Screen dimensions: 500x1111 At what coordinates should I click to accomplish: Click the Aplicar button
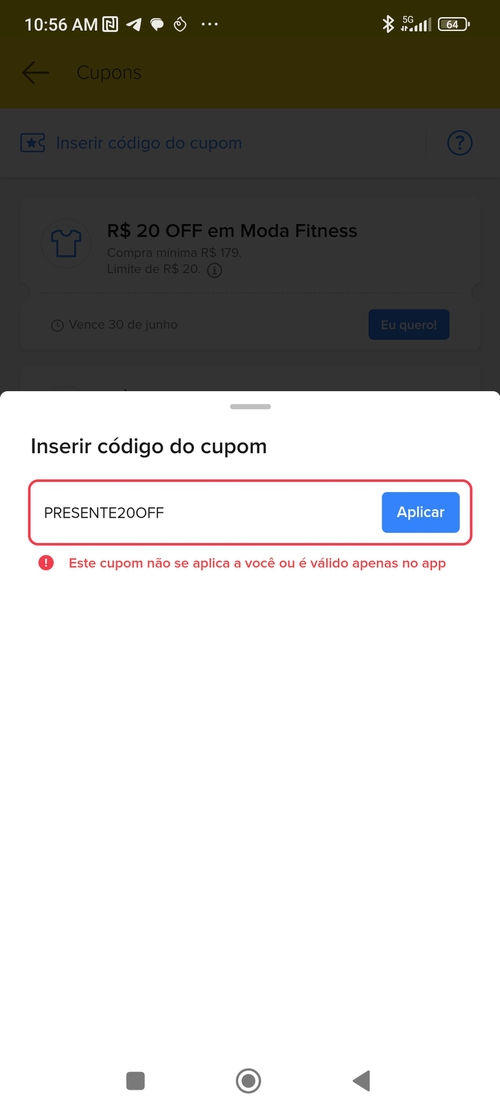(x=421, y=512)
